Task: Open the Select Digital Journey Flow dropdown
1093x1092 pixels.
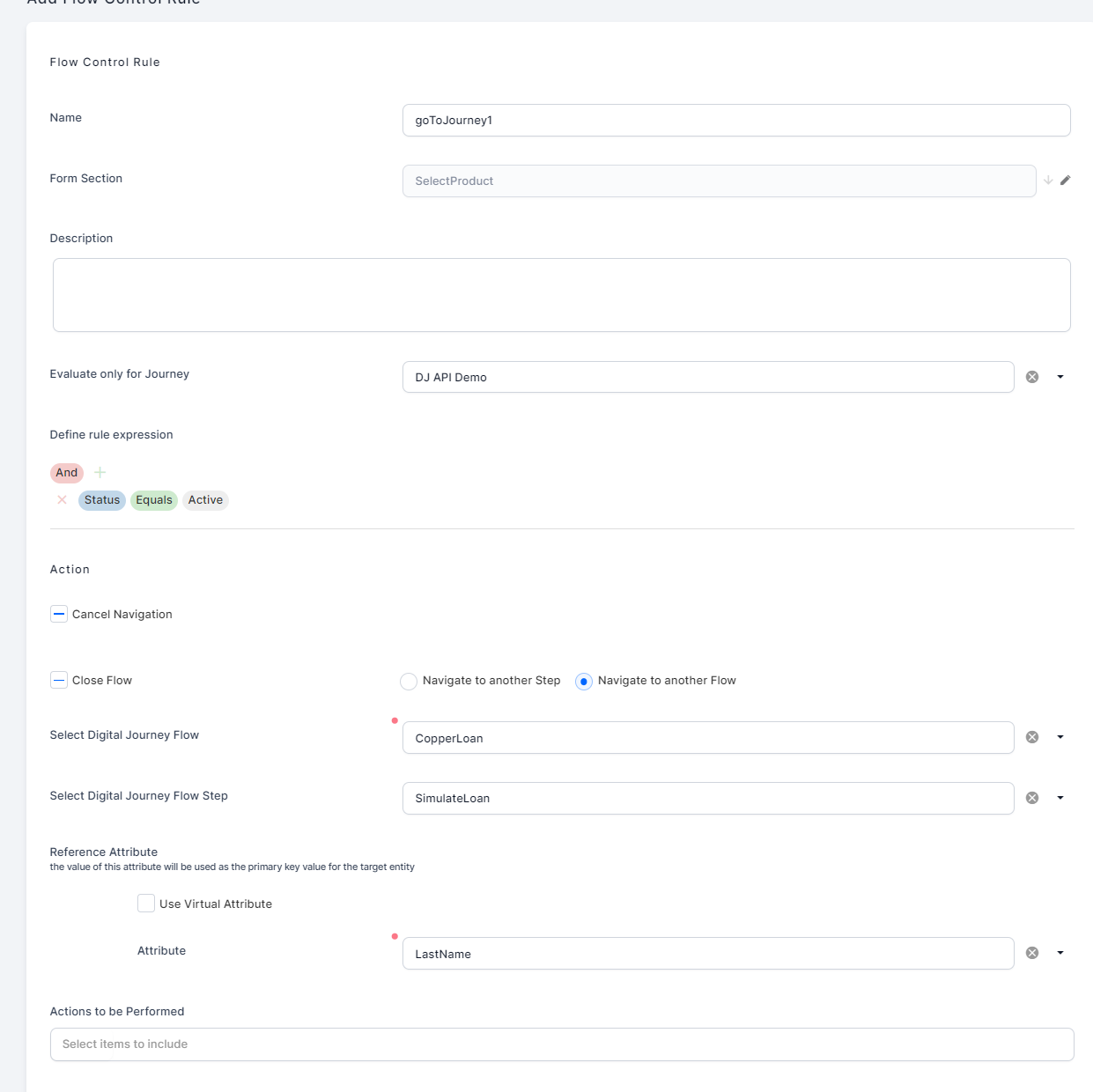Action: (1060, 737)
